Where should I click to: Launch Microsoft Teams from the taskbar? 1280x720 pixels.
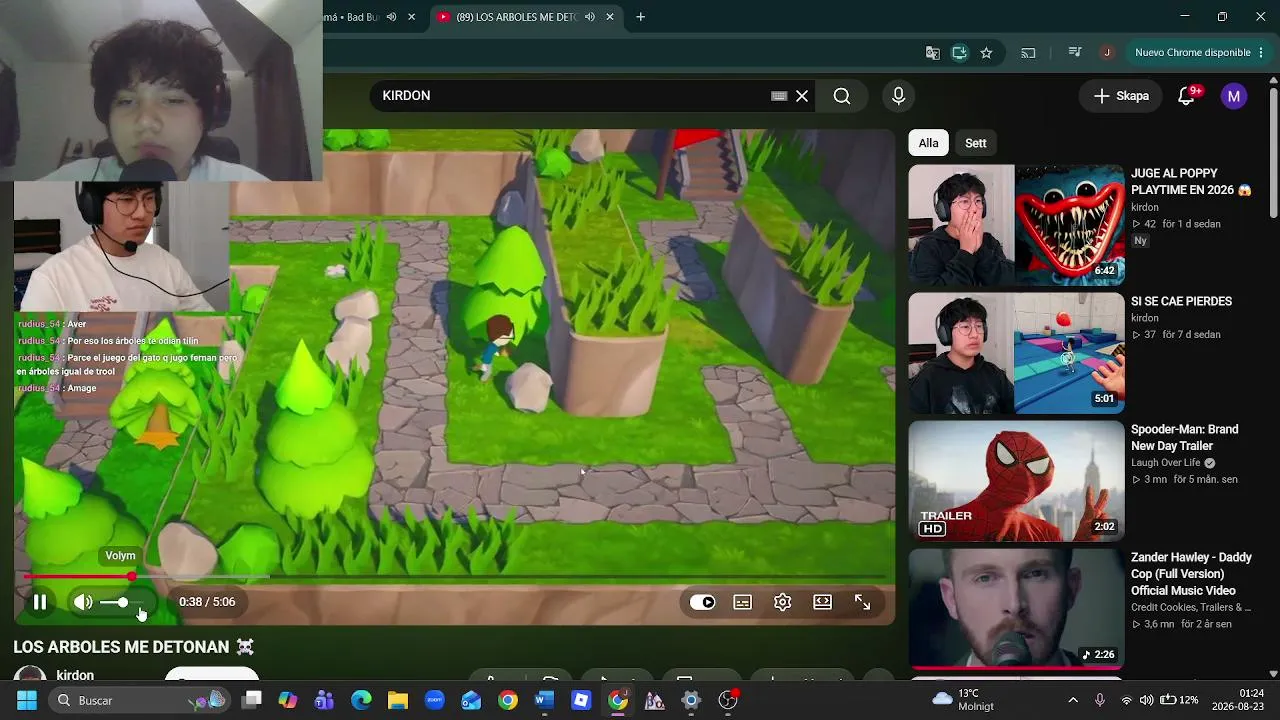(x=324, y=700)
